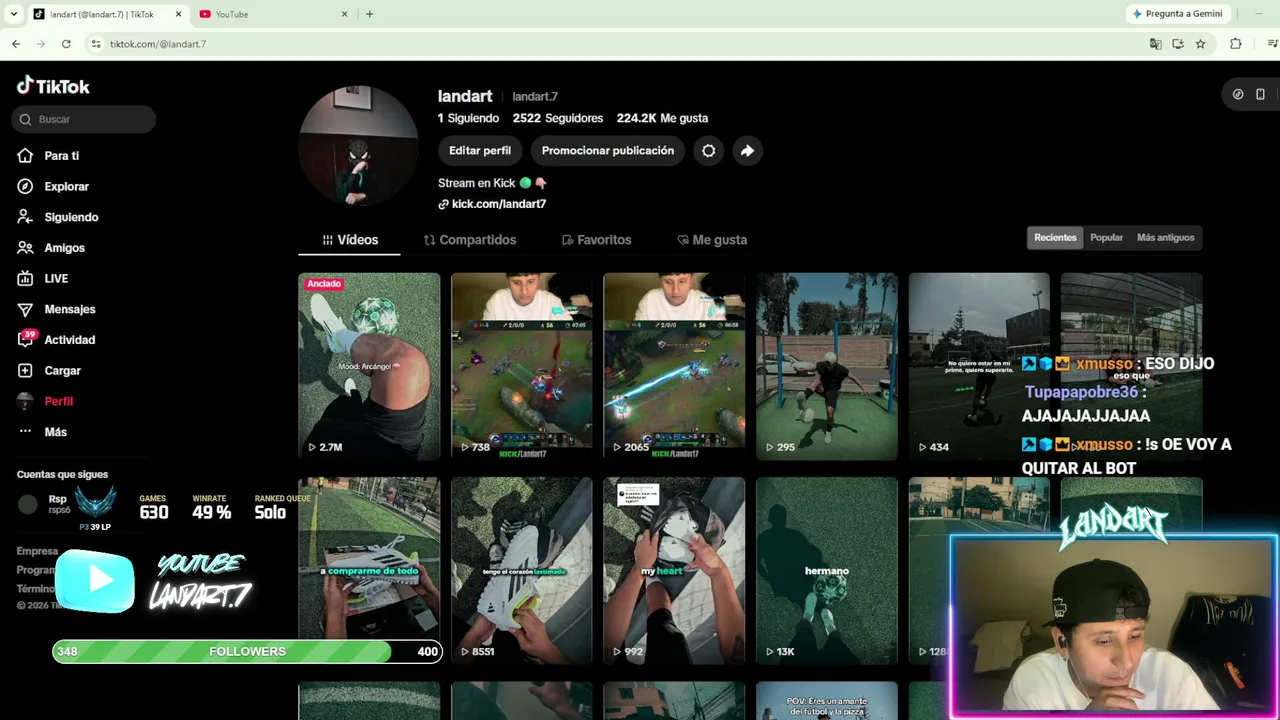Click Editar perfil button
Viewport: 1280px width, 720px height.
tap(480, 151)
